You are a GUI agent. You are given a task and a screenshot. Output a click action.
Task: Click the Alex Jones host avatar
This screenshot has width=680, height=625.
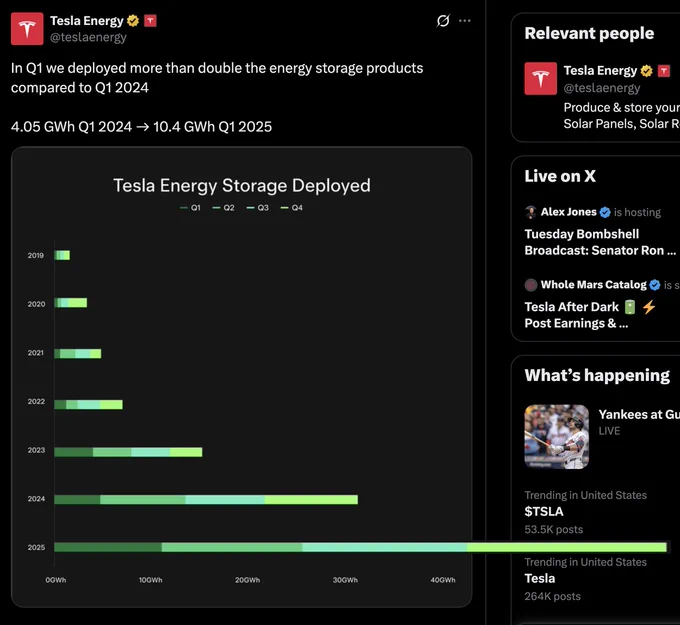530,212
